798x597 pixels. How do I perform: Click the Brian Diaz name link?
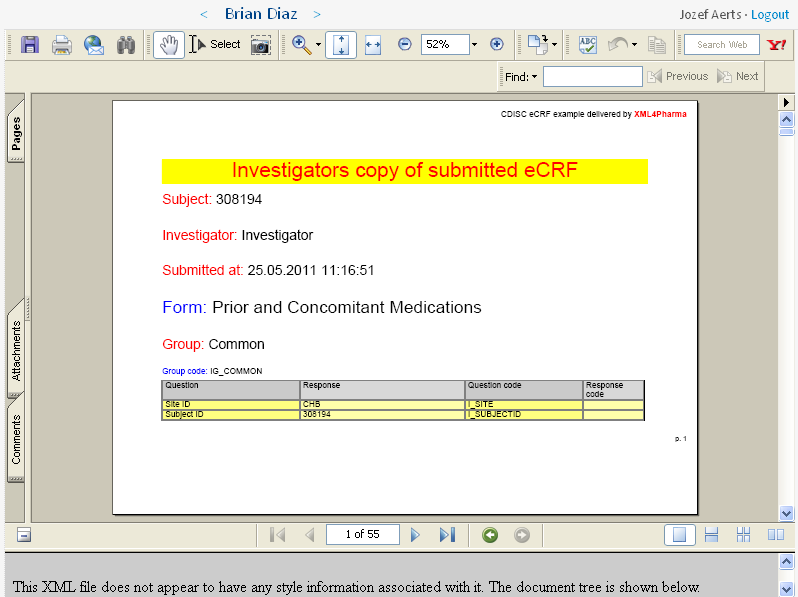click(x=260, y=14)
